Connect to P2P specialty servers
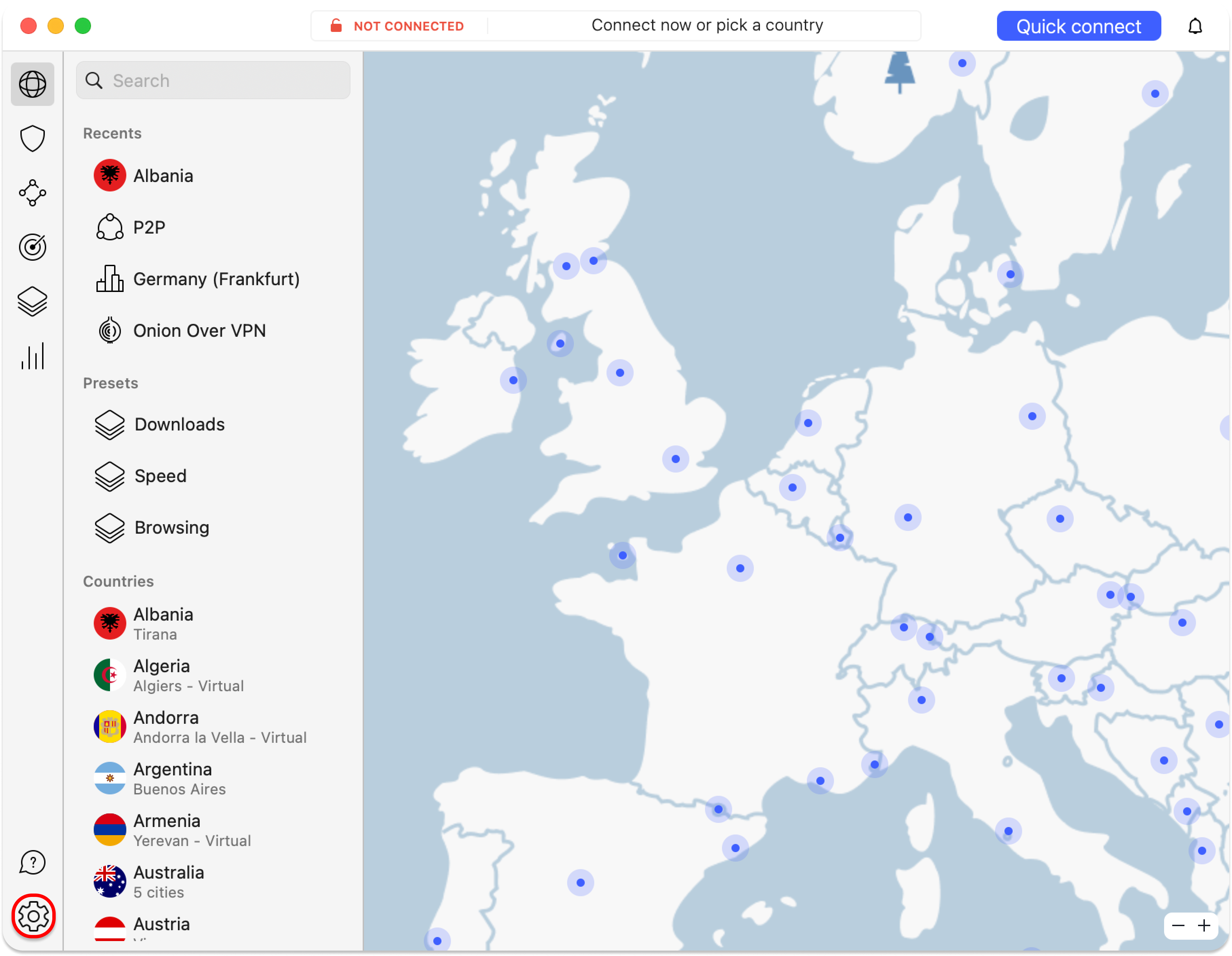1232x956 pixels. (149, 227)
